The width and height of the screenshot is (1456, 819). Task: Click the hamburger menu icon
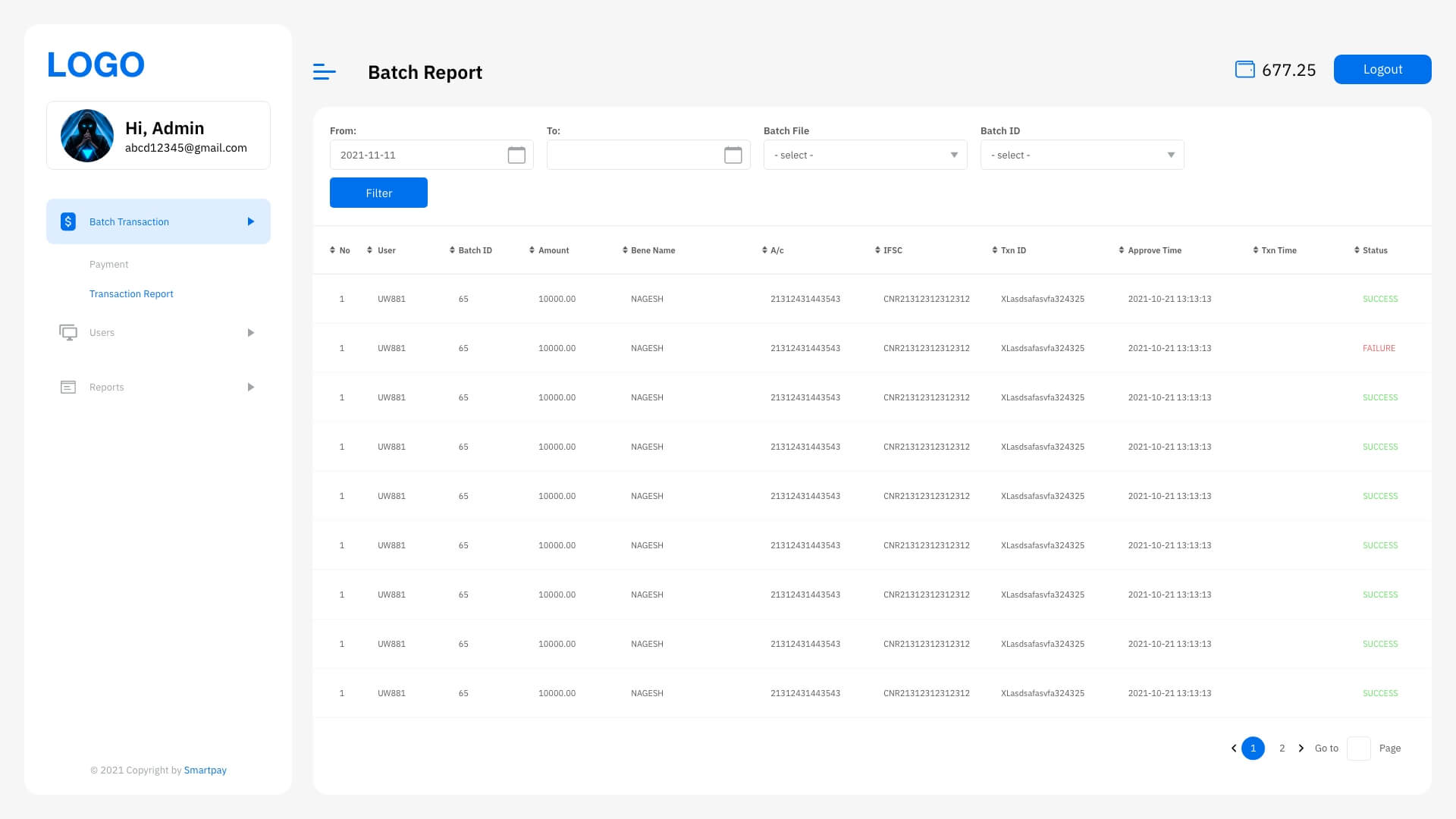[324, 72]
